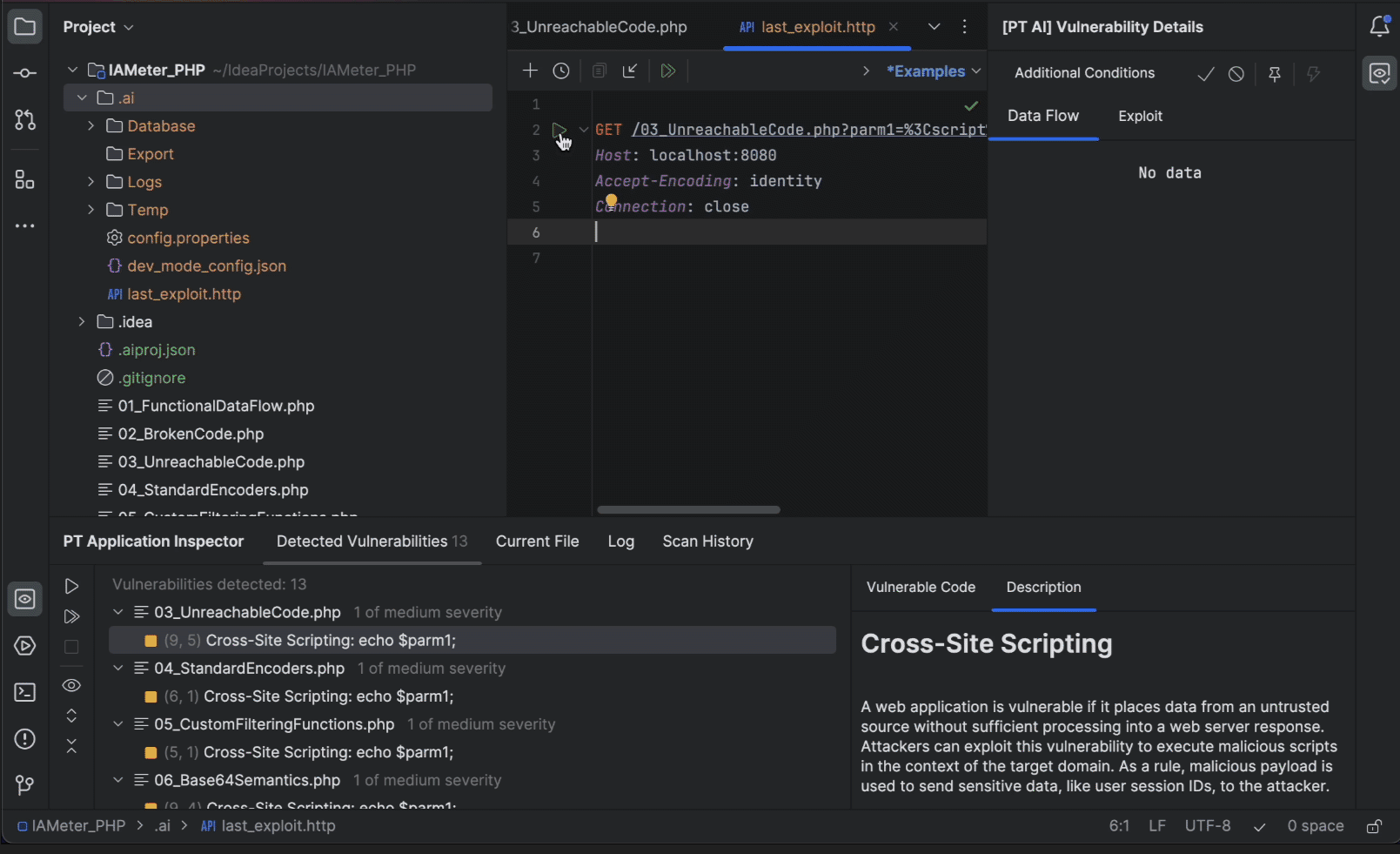This screenshot has height=854, width=1400.
Task: Stop scan square icon in Inspector panel
Action: (x=71, y=647)
